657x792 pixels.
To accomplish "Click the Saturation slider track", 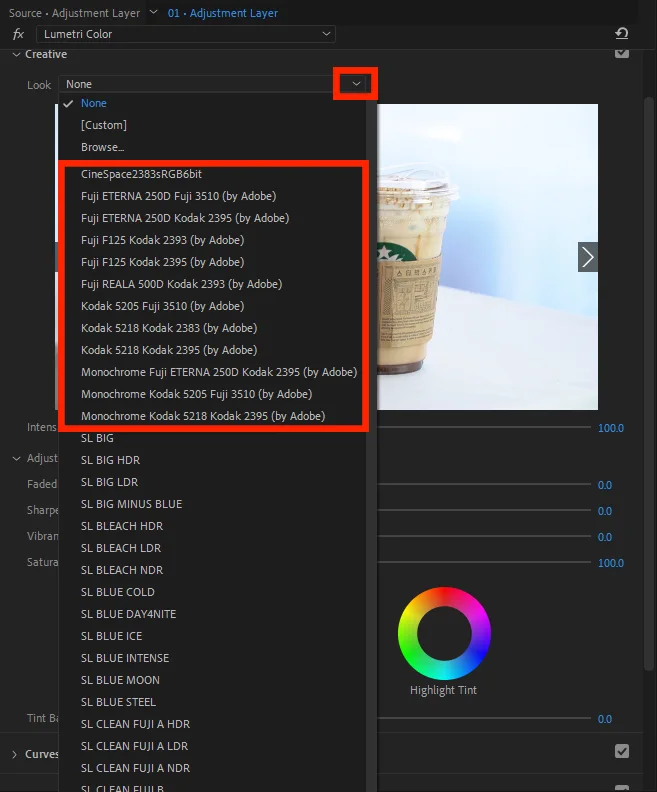I will tap(484, 562).
